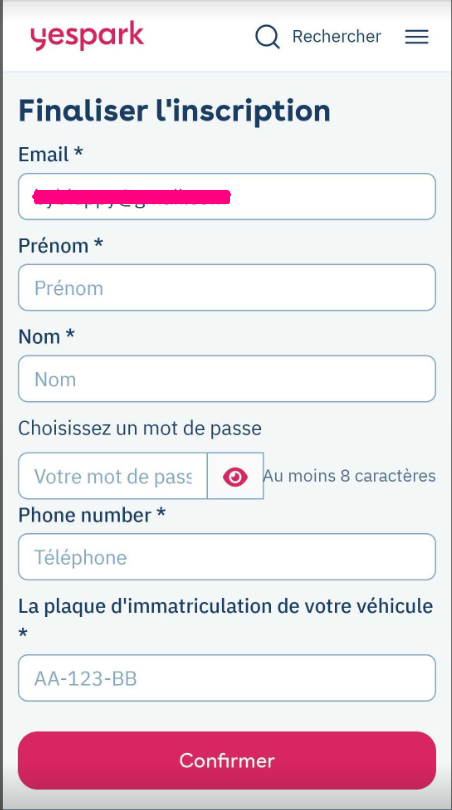Click the Votre mot de passe field
Screen dimensions: 452x810
pyautogui.click(x=113, y=476)
